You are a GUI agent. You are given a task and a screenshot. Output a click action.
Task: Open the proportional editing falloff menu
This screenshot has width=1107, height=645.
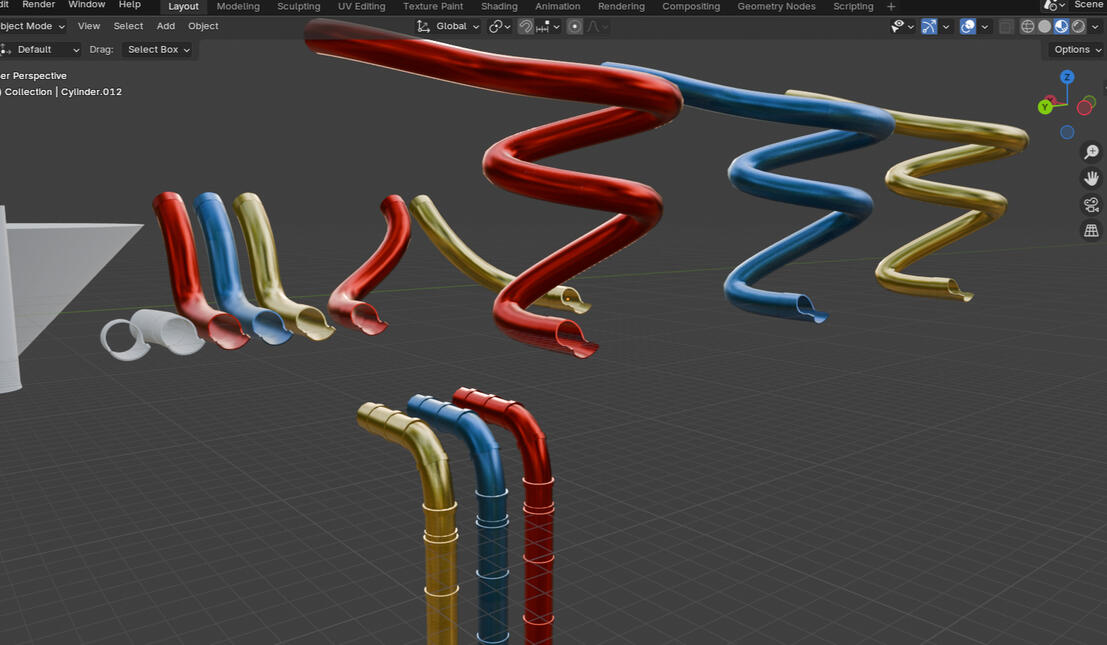pyautogui.click(x=597, y=26)
